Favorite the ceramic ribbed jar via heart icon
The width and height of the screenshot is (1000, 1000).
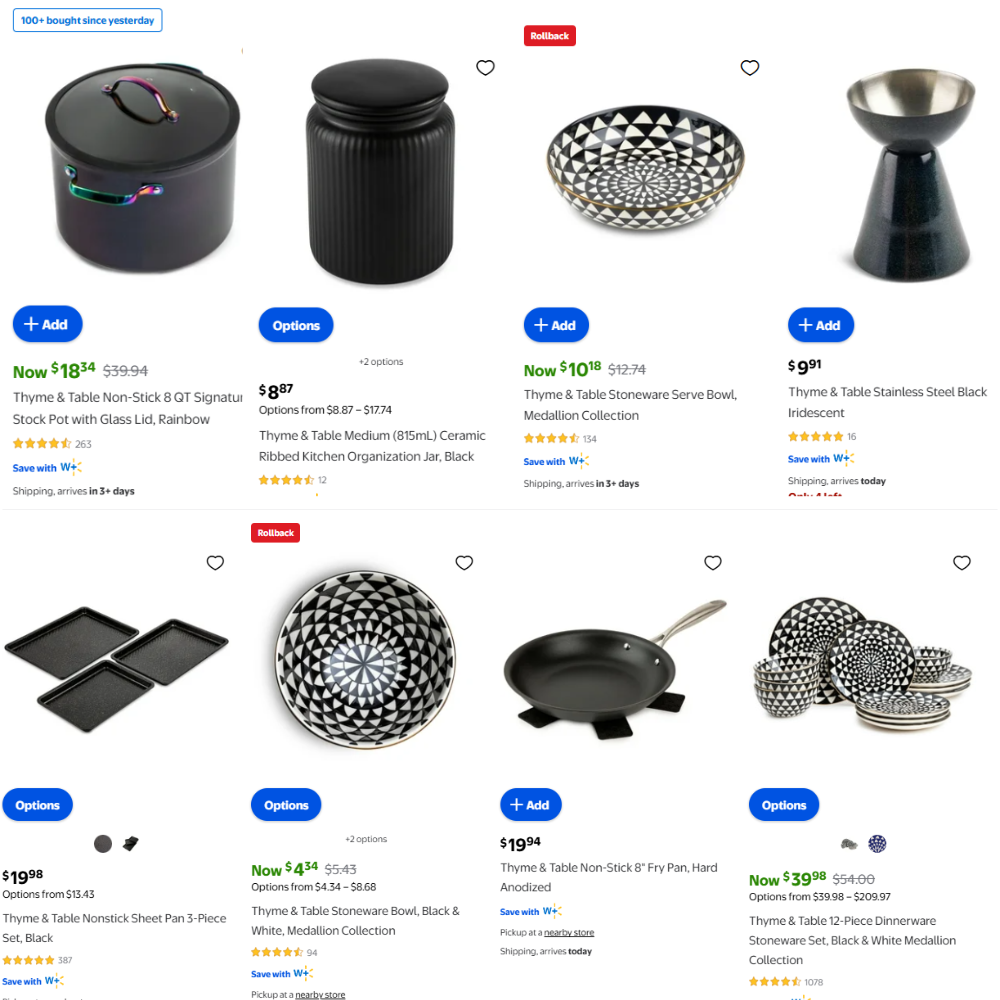(x=485, y=68)
